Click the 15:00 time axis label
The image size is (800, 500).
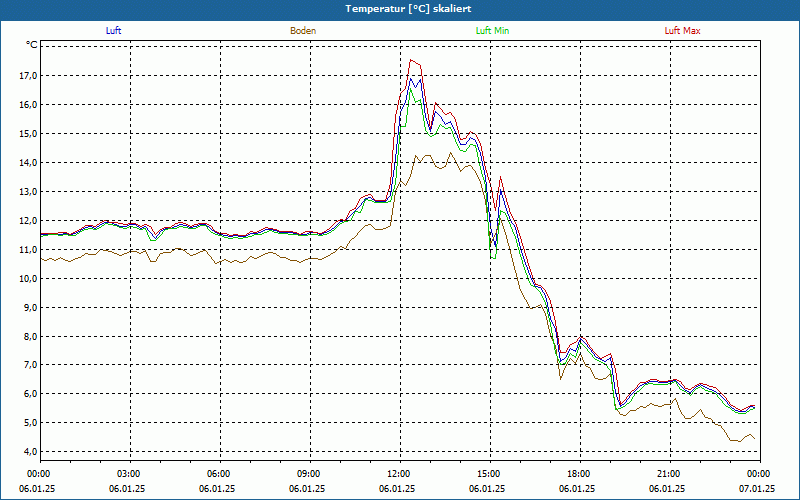coord(490,474)
